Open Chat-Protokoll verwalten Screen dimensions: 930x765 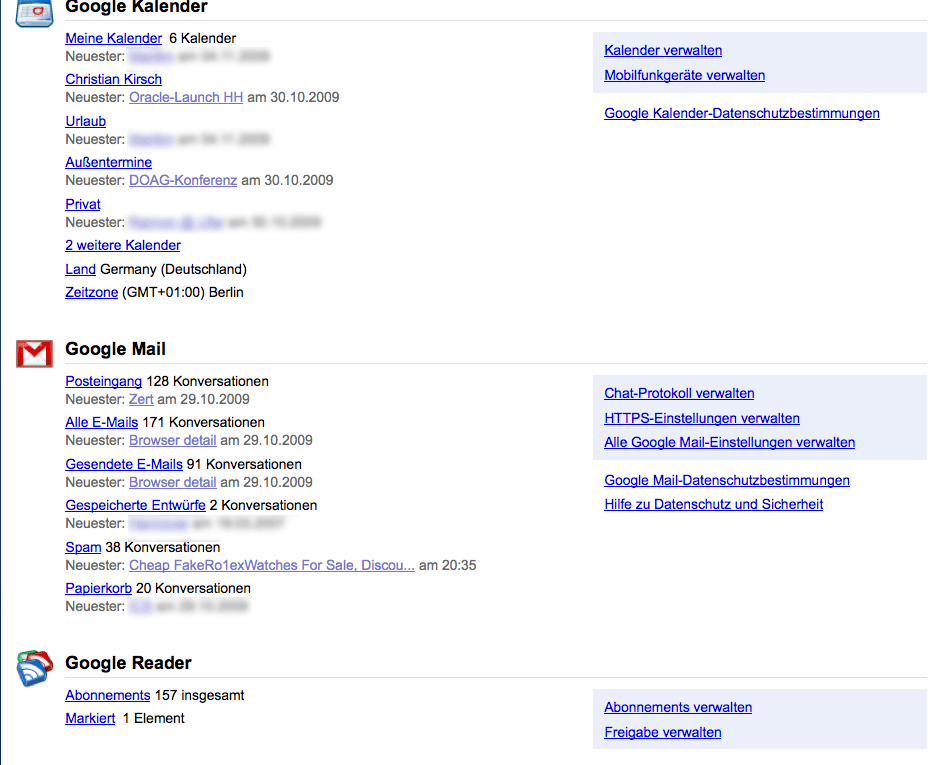pyautogui.click(x=679, y=393)
